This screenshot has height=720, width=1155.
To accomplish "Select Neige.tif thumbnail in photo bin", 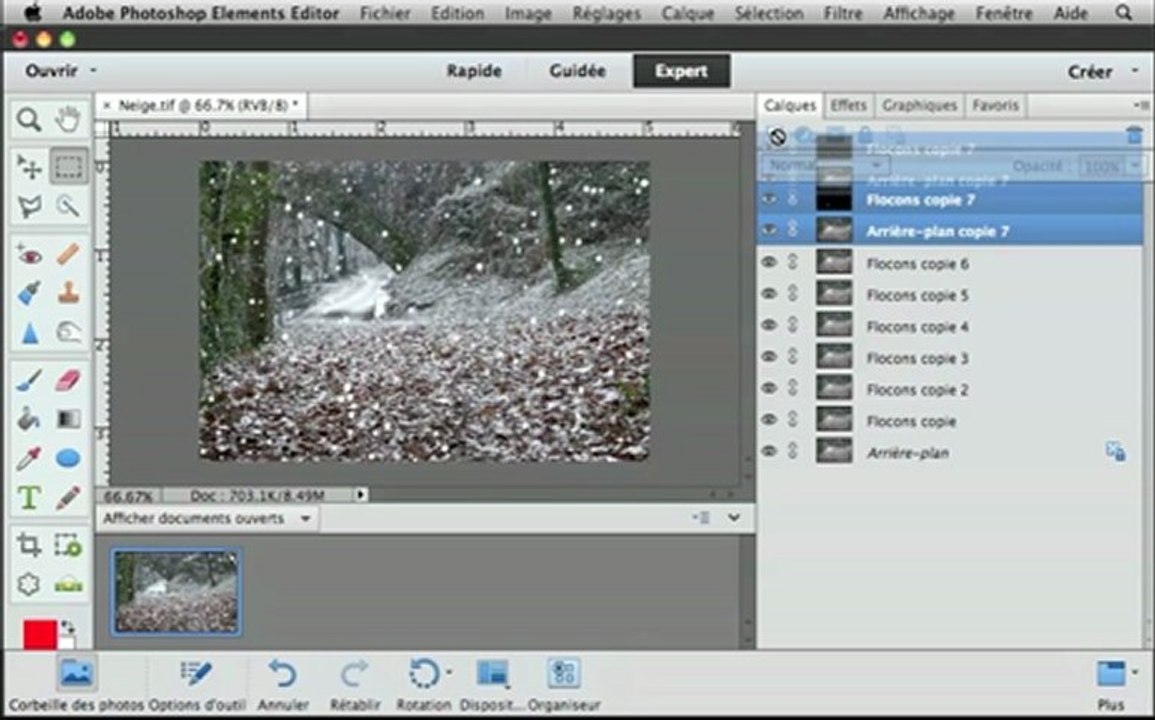I will (x=176, y=592).
